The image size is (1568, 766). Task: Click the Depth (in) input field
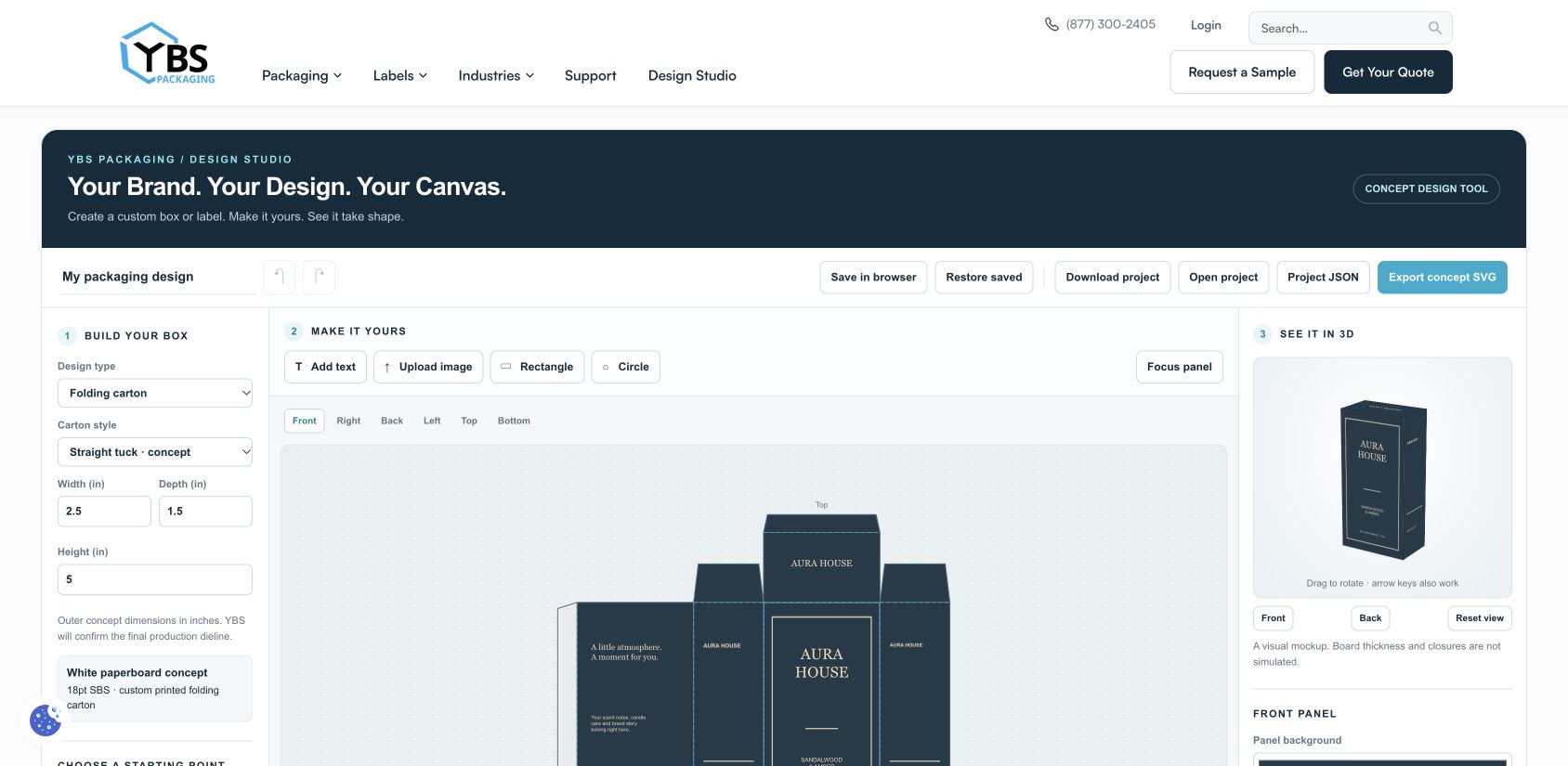point(205,512)
